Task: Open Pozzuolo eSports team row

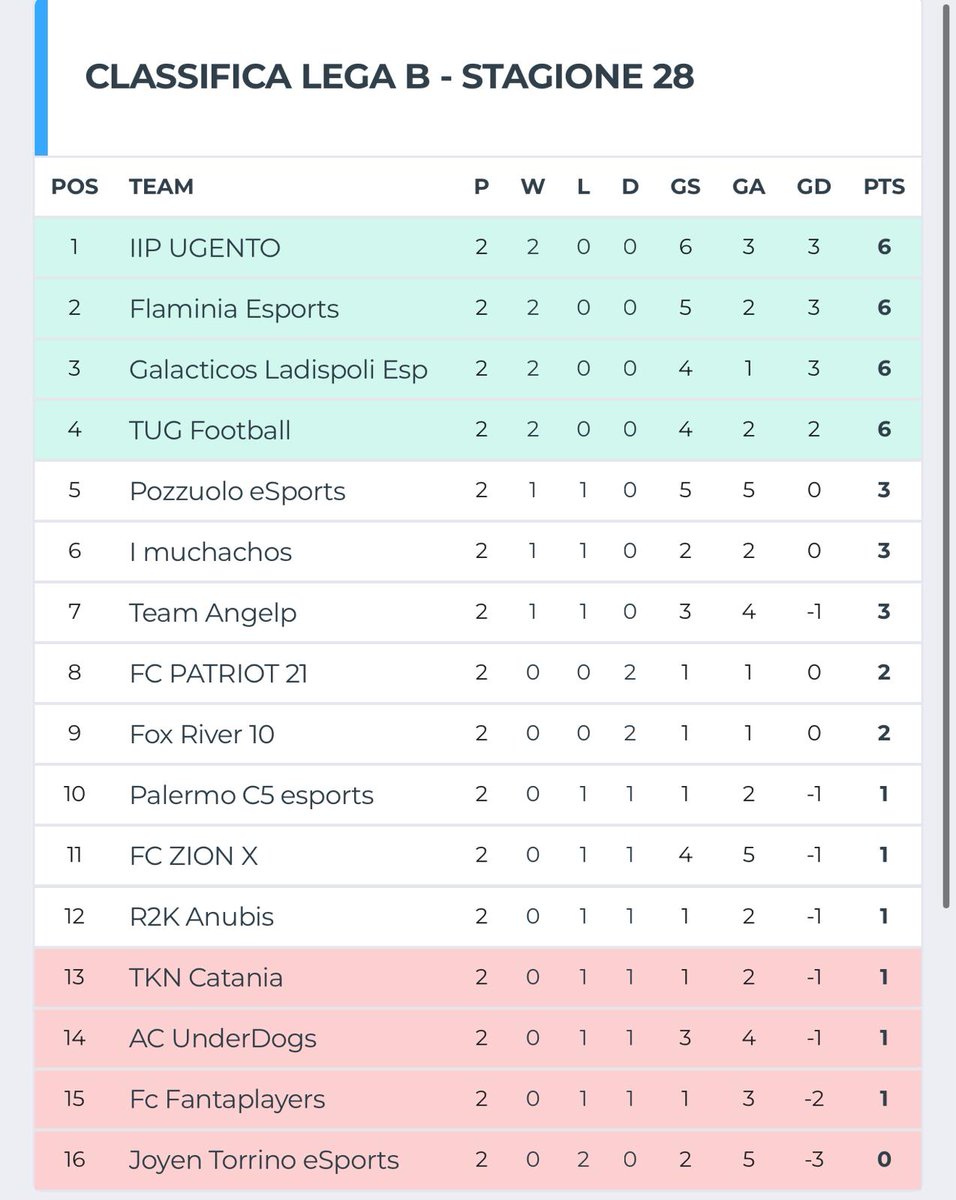Action: pos(478,491)
